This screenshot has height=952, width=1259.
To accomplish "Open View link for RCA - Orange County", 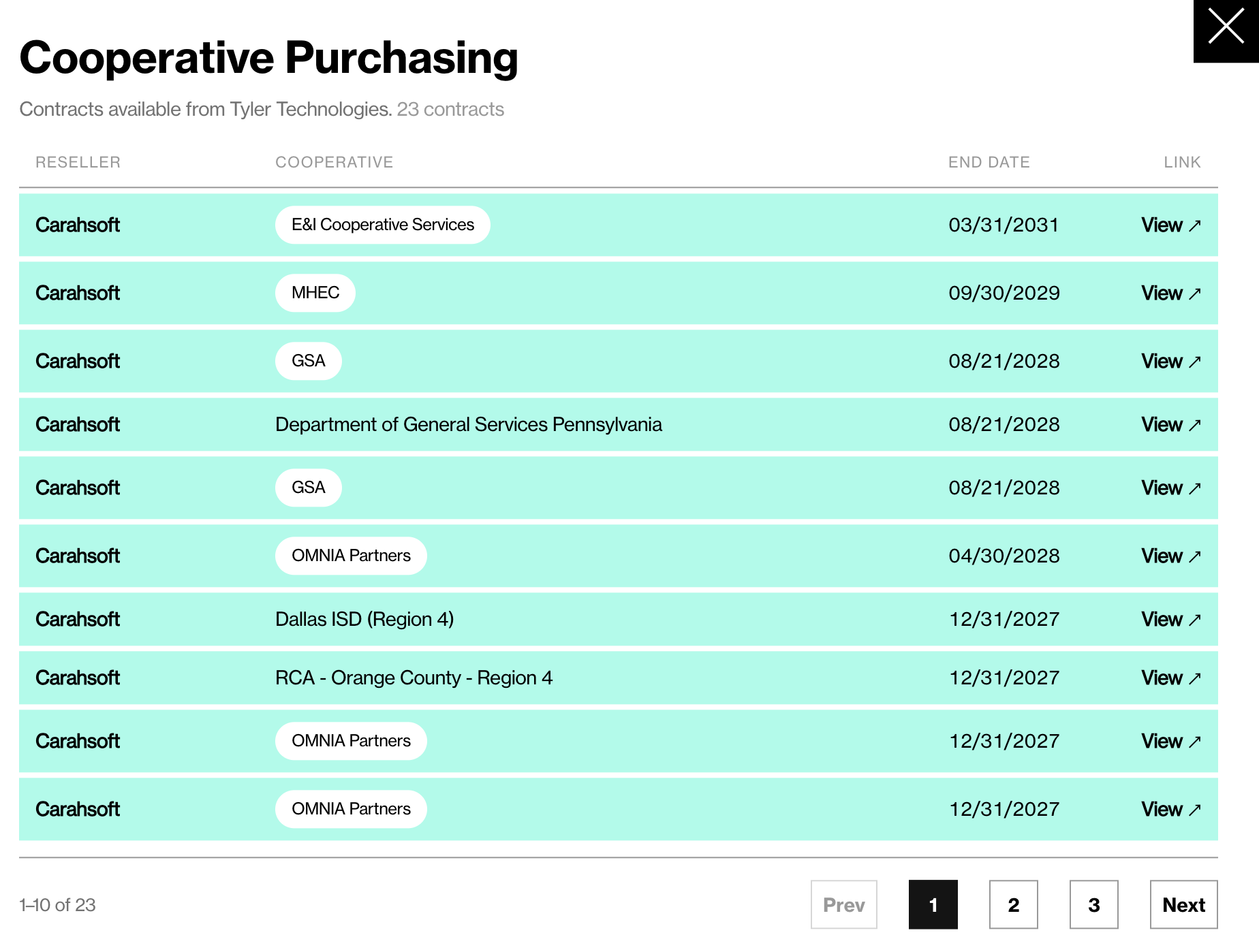I will (1170, 678).
